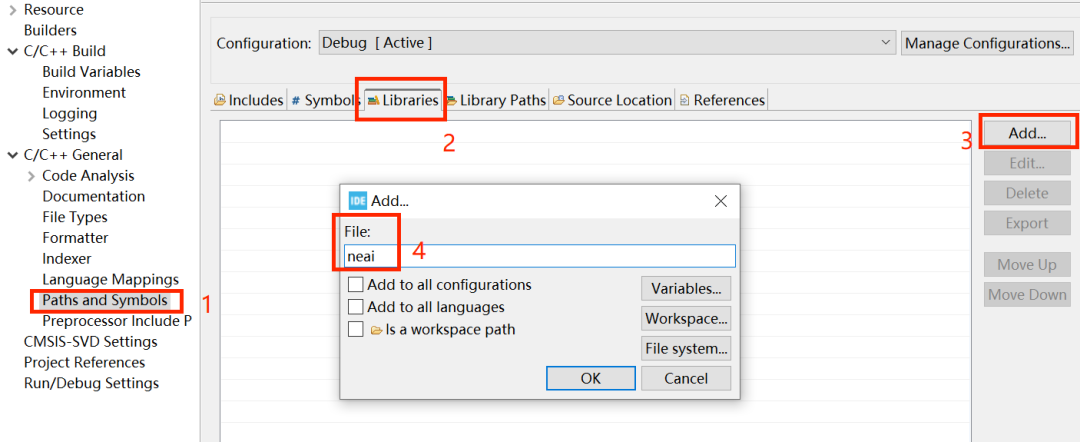This screenshot has height=442, width=1080.
Task: Click the References tab icon
Action: click(684, 100)
